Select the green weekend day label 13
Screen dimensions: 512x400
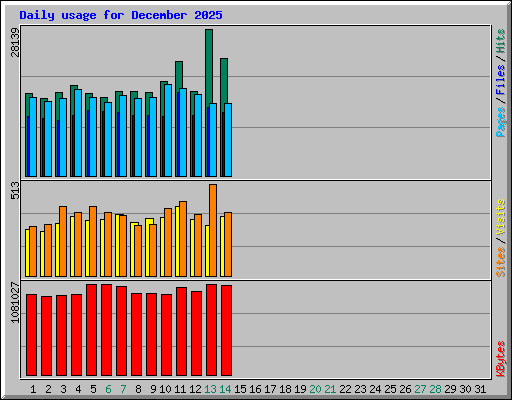click(x=210, y=389)
